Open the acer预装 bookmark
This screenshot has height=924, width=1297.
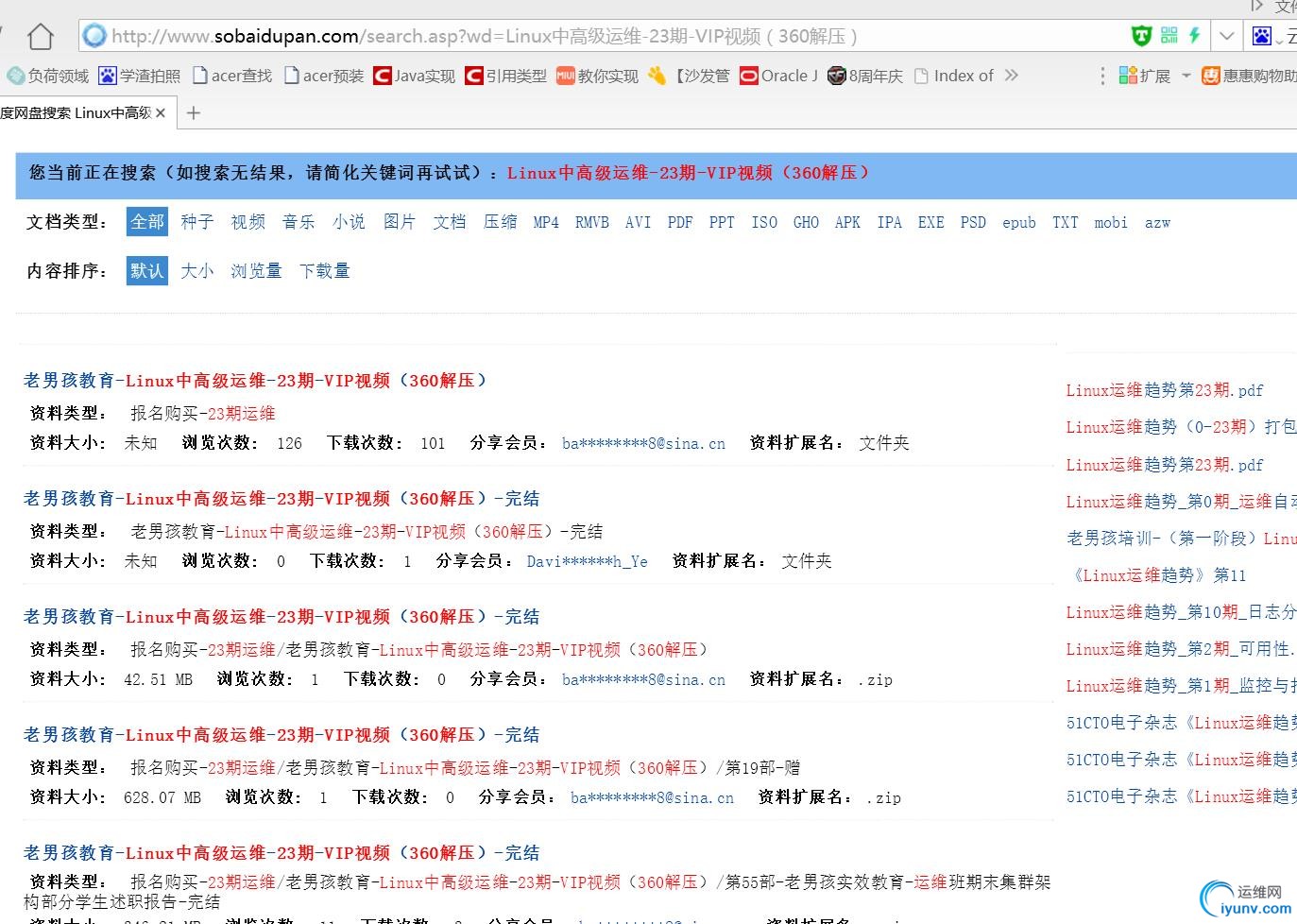324,76
